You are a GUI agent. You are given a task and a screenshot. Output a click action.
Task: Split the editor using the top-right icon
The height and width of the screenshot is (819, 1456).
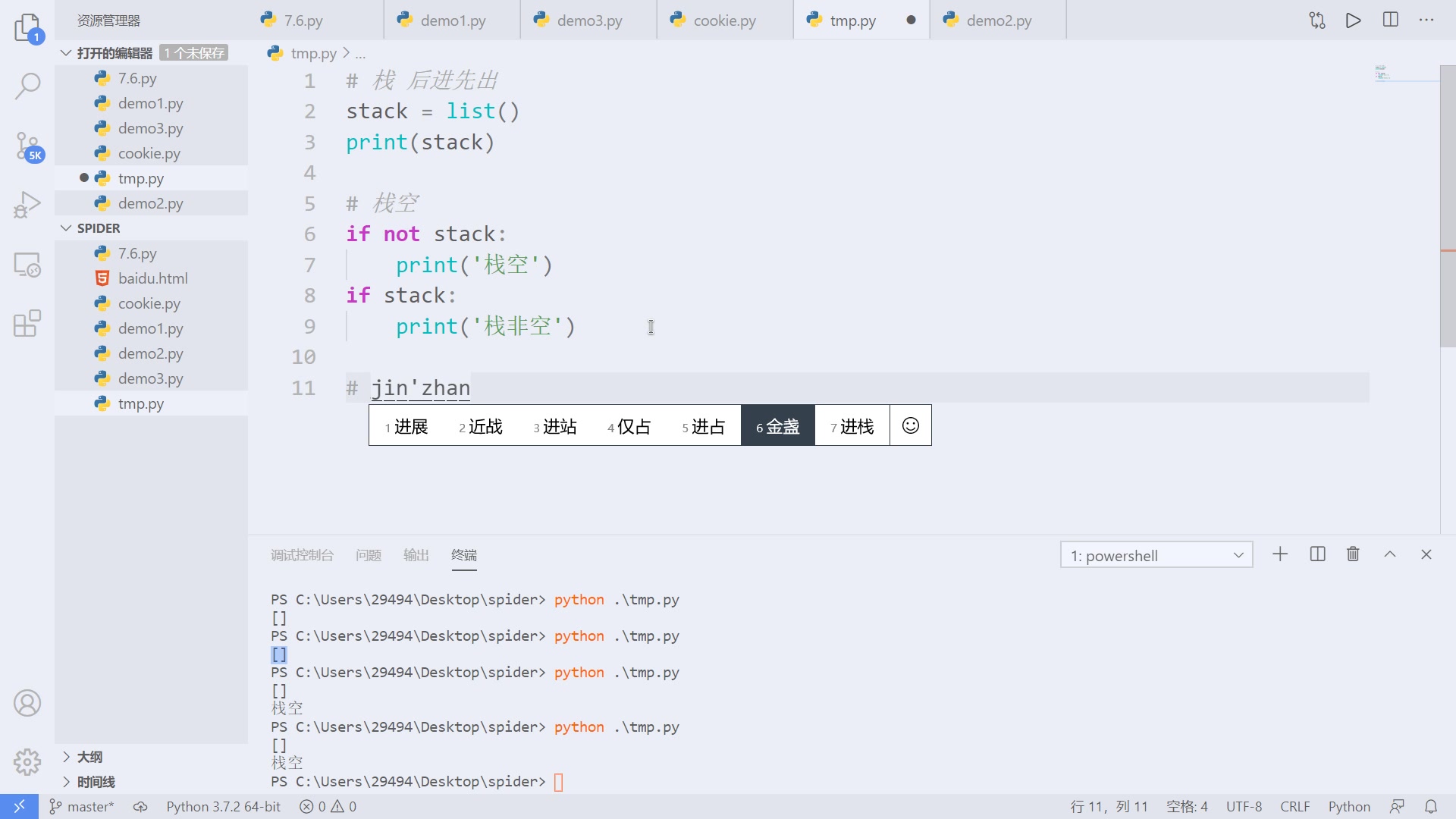click(x=1391, y=20)
